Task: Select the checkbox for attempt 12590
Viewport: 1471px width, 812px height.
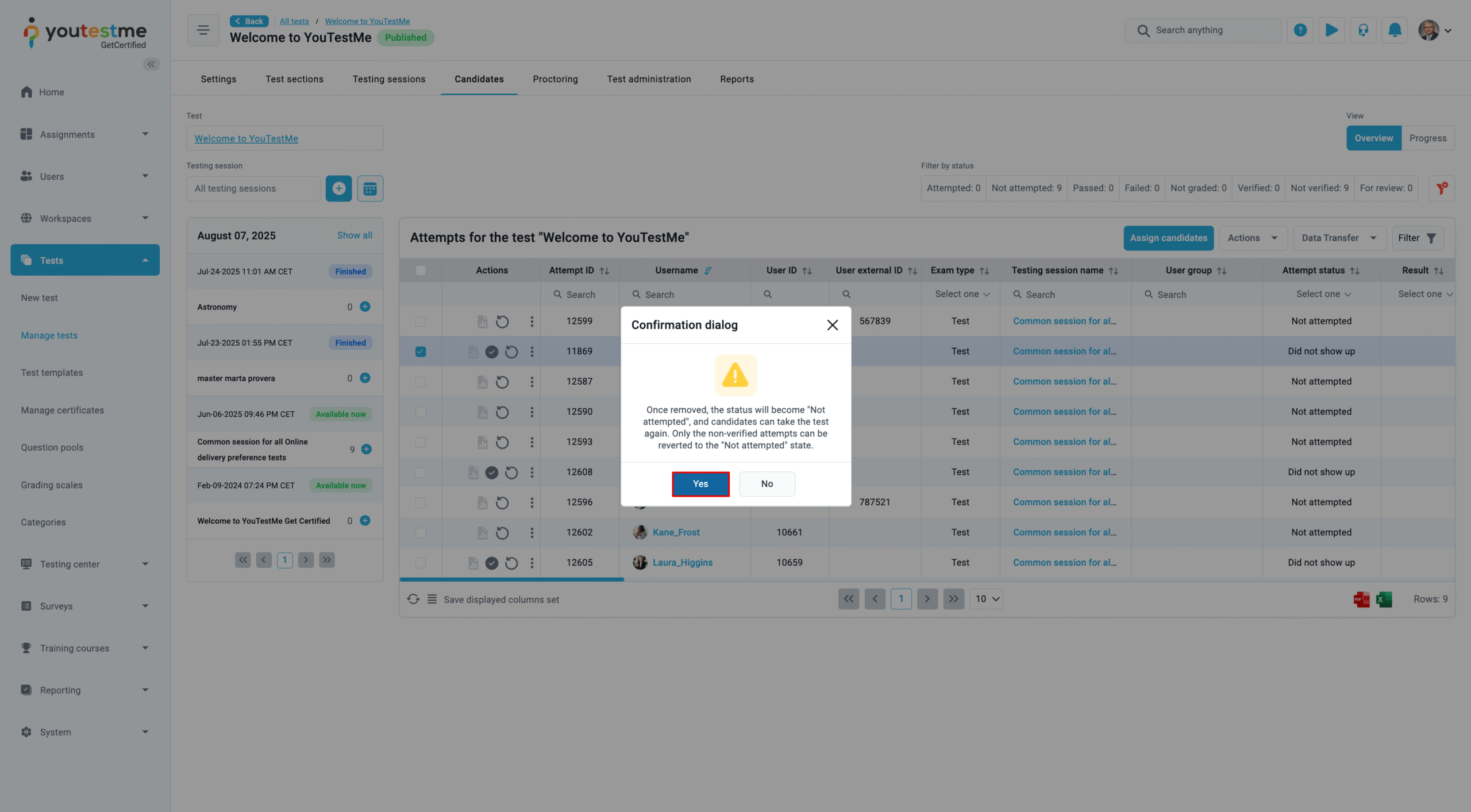Action: coord(421,412)
